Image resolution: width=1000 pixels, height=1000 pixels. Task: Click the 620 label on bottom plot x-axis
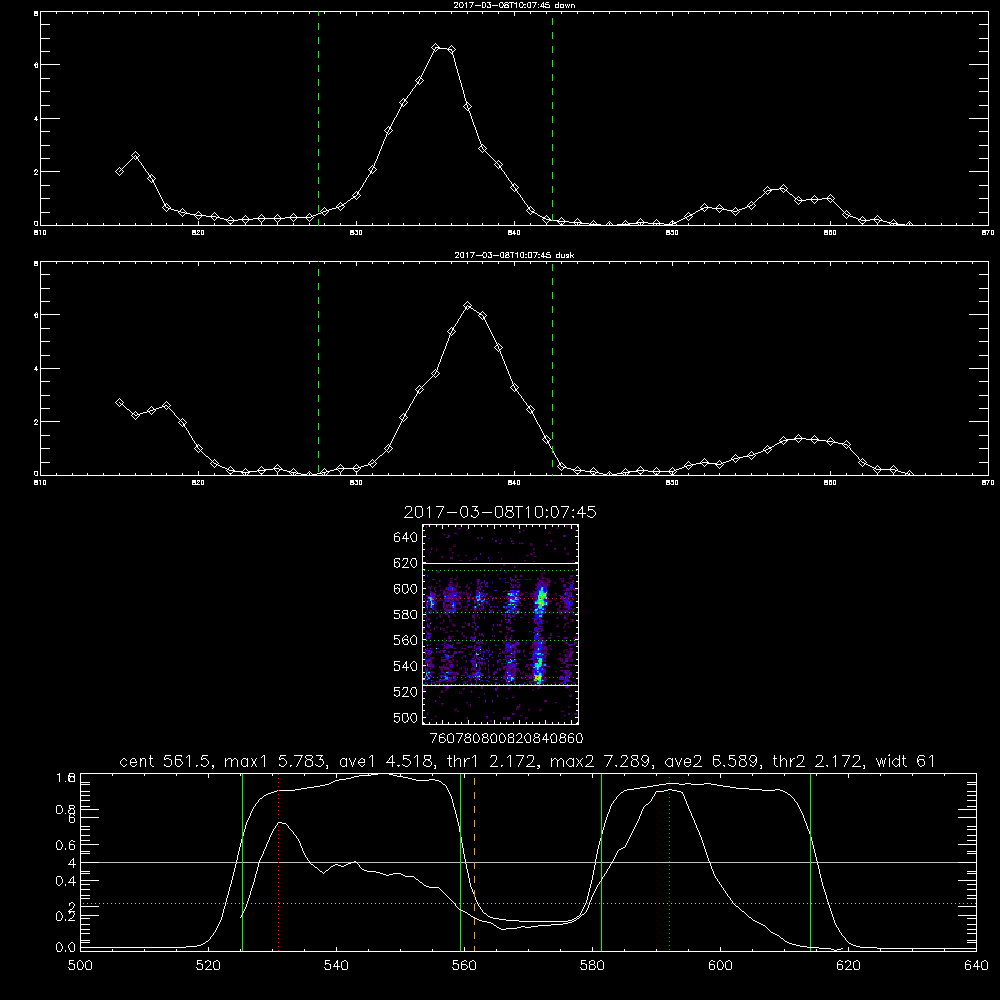(x=848, y=966)
